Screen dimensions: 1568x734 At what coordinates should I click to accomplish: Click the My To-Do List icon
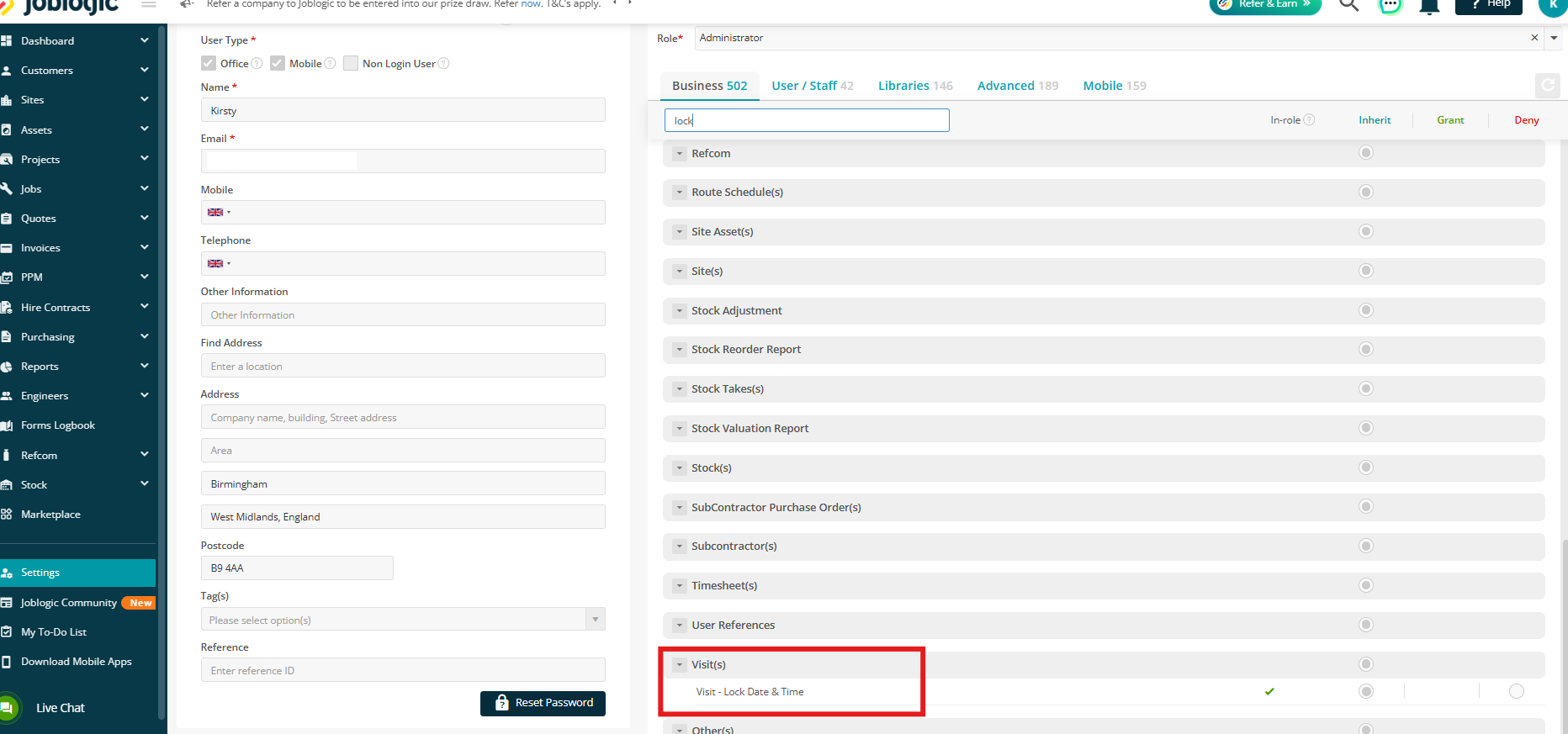click(6, 632)
